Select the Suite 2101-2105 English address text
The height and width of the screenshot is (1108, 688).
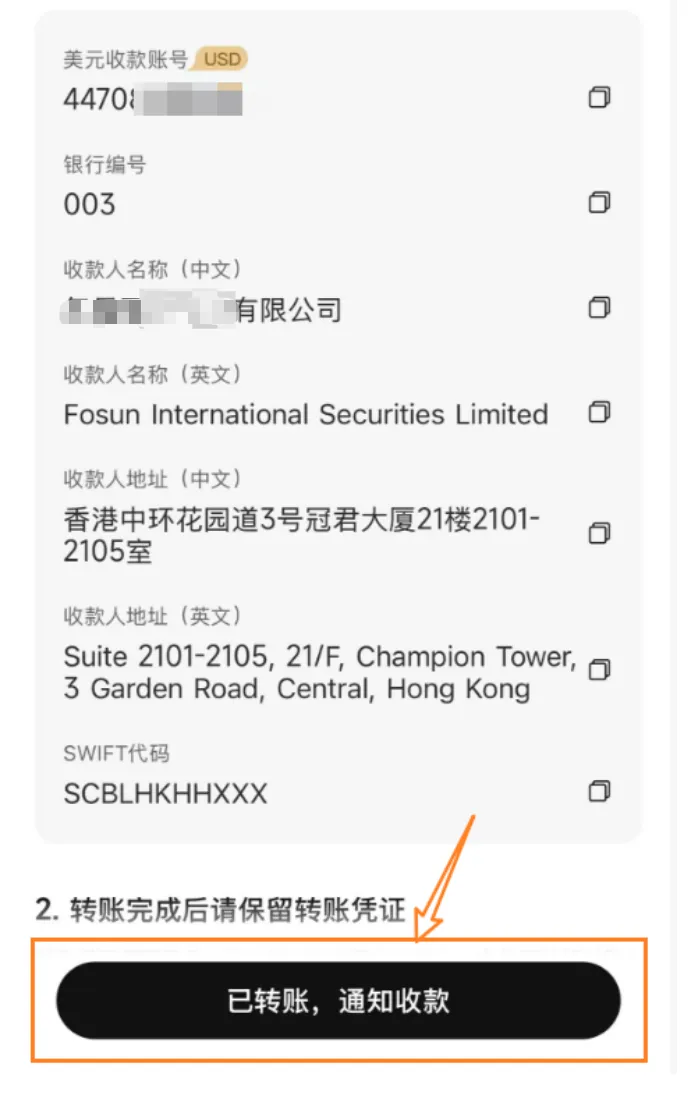click(320, 672)
